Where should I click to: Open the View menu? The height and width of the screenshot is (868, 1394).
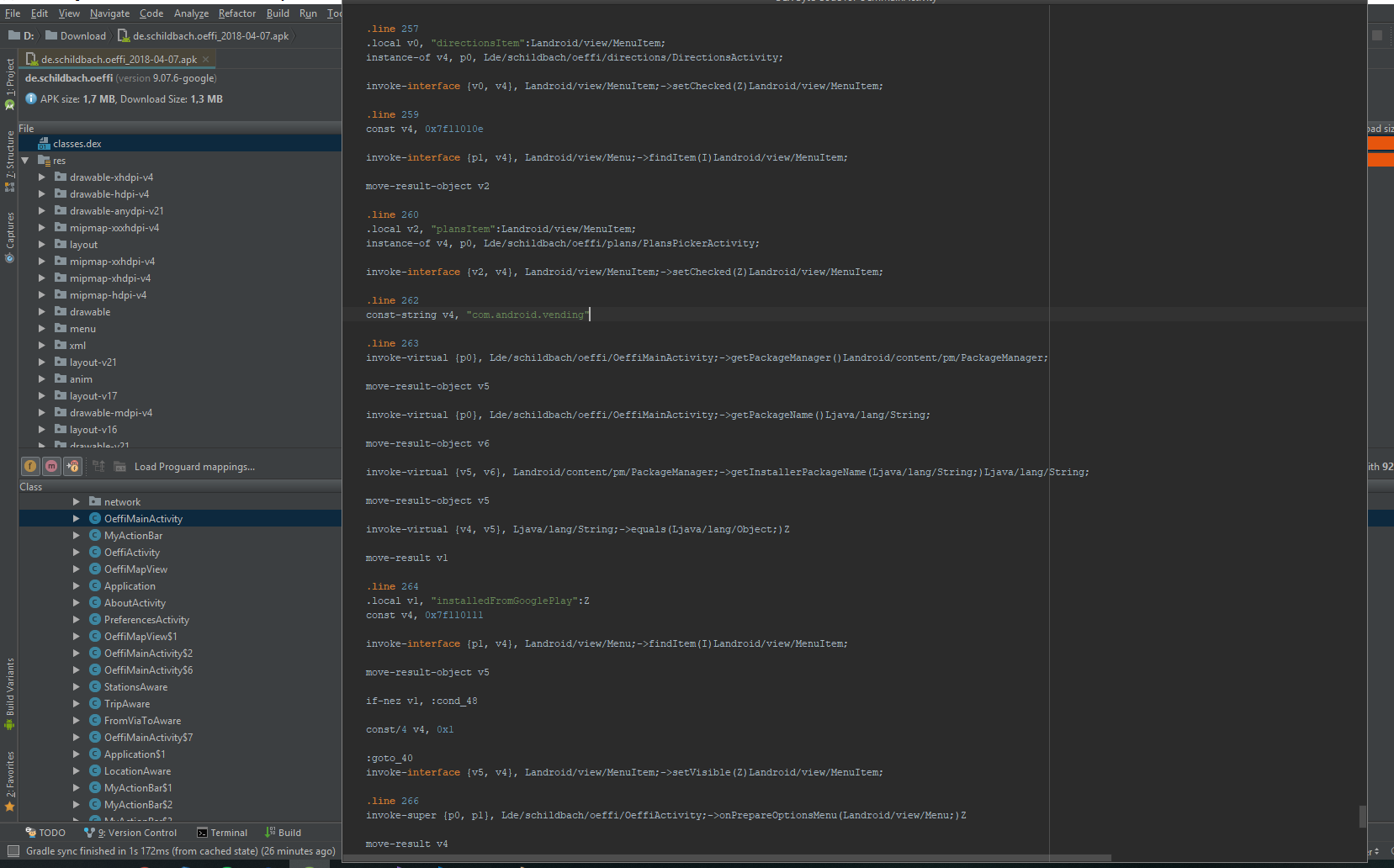pos(69,13)
